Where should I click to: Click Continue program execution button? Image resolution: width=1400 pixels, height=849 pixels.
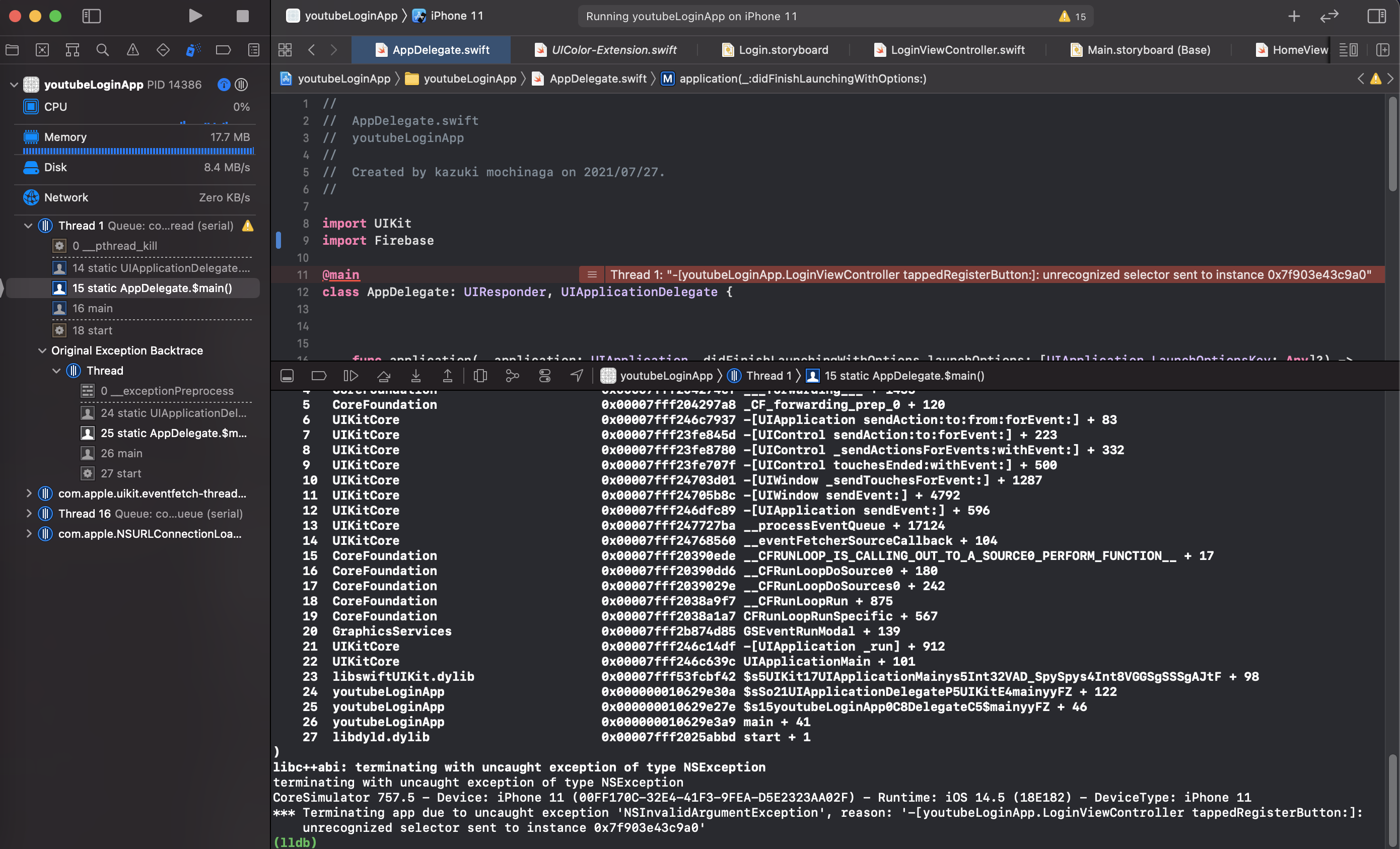[x=351, y=376]
